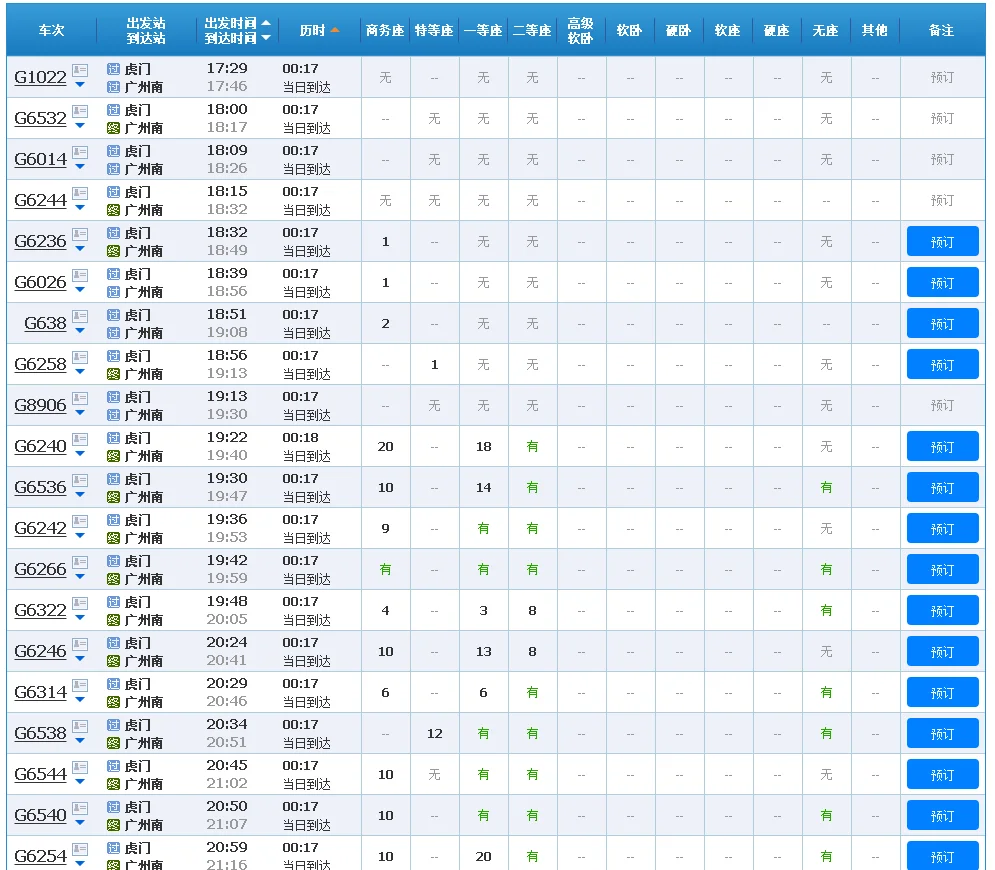The height and width of the screenshot is (870, 995).
Task: Sort by 历时 using the orange arrow
Action: point(335,30)
